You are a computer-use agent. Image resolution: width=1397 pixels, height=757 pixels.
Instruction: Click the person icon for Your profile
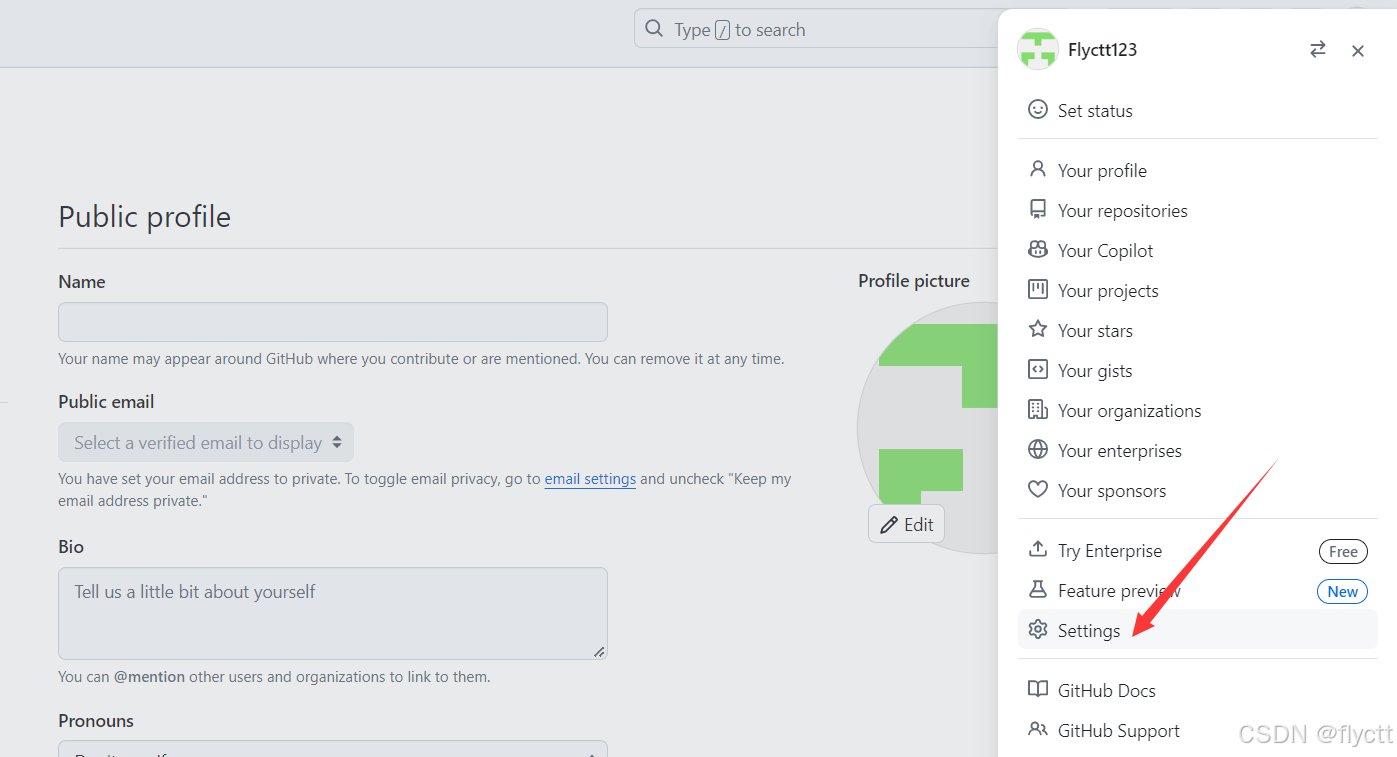coord(1038,170)
